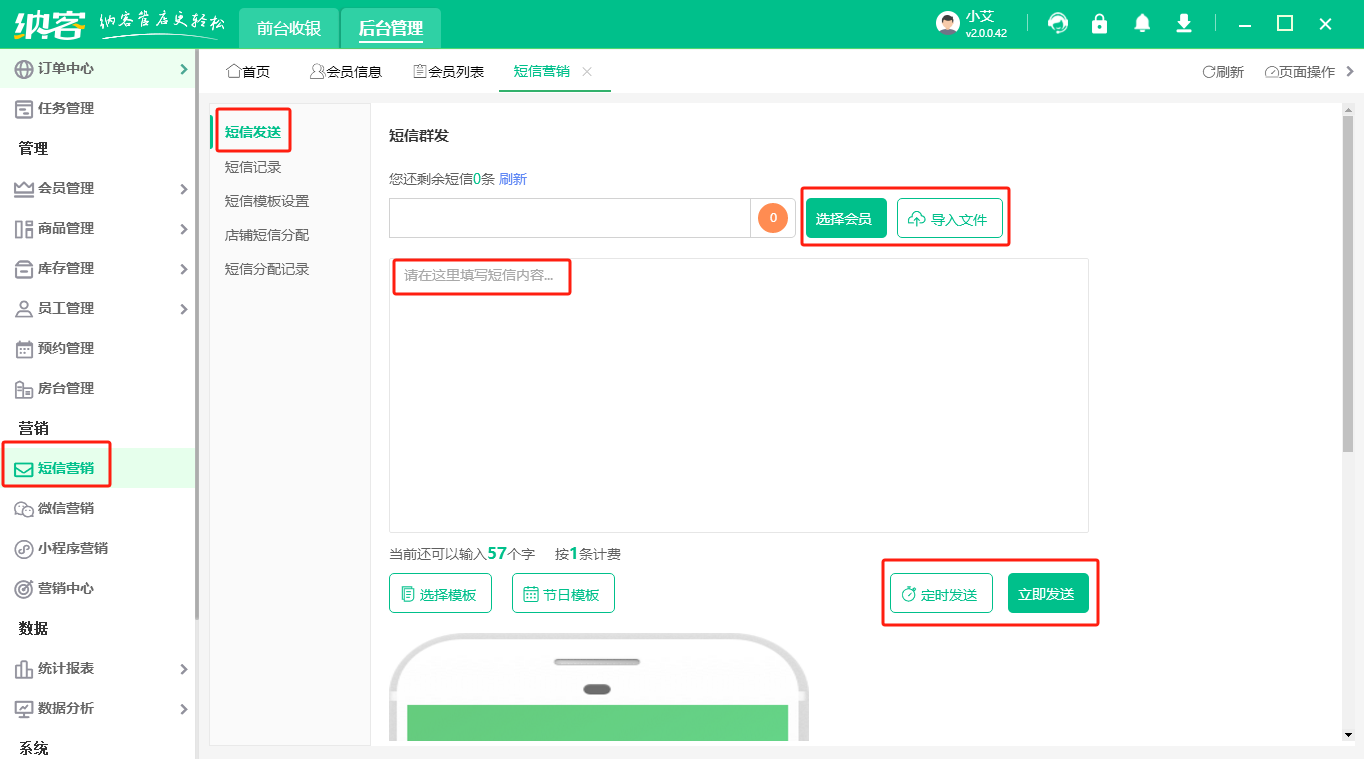
Task: Click the 立即发送 button
Action: coord(1047,592)
